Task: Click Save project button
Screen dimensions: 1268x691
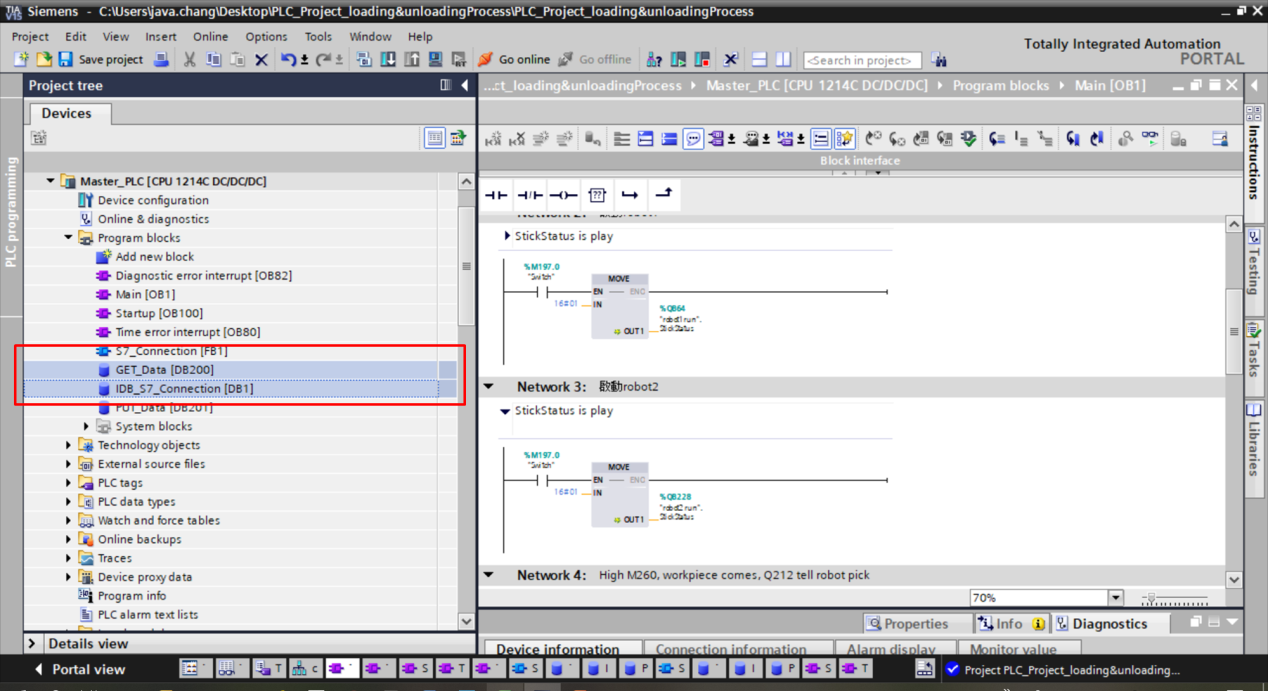Action: click(x=101, y=60)
